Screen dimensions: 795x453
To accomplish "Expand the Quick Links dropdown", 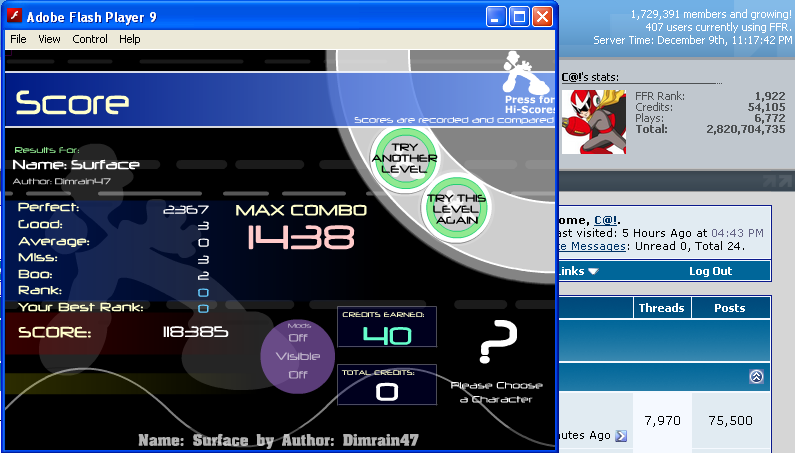I will coord(580,271).
